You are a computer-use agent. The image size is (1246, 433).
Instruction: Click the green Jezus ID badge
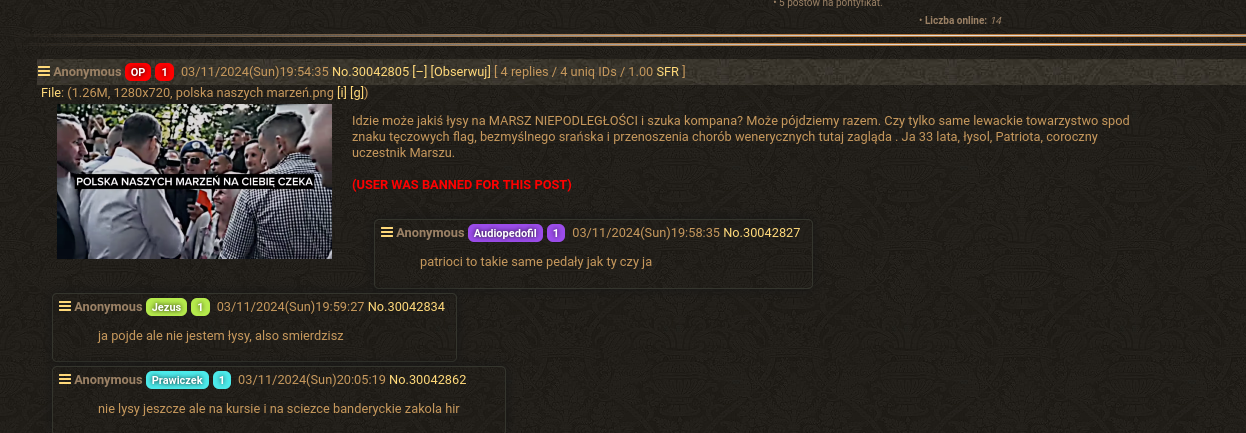pos(167,307)
